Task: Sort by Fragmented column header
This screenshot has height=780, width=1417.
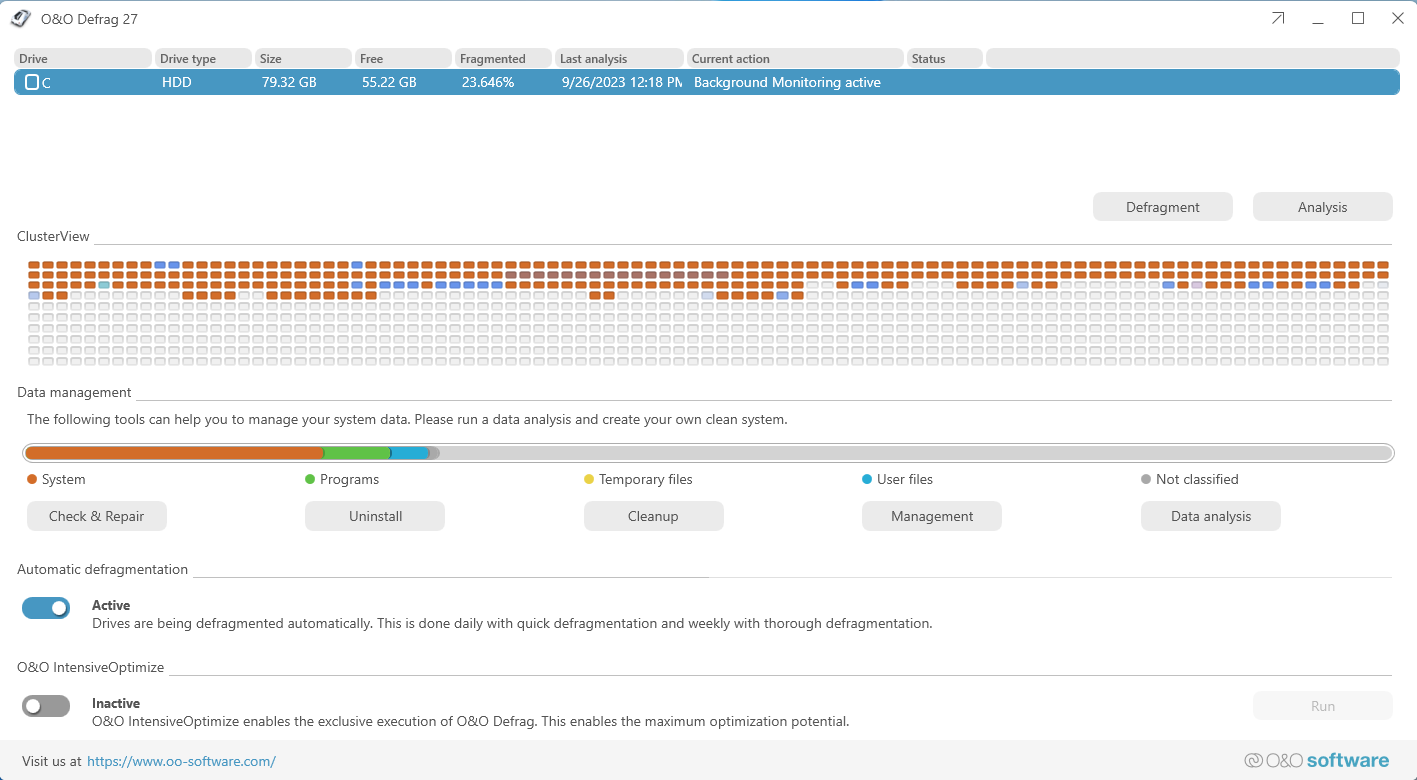Action: (x=504, y=59)
